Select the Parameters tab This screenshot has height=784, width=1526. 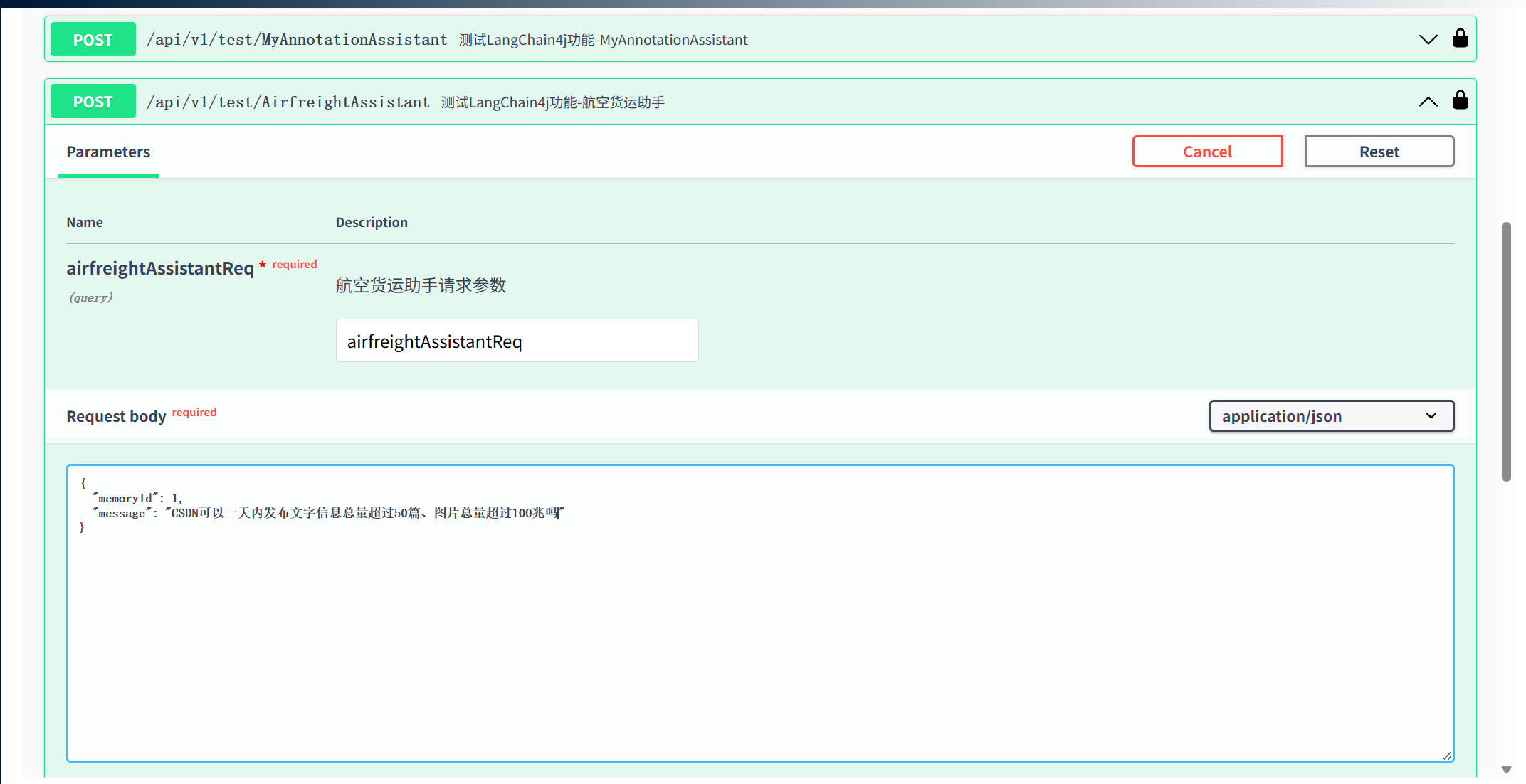coord(108,152)
